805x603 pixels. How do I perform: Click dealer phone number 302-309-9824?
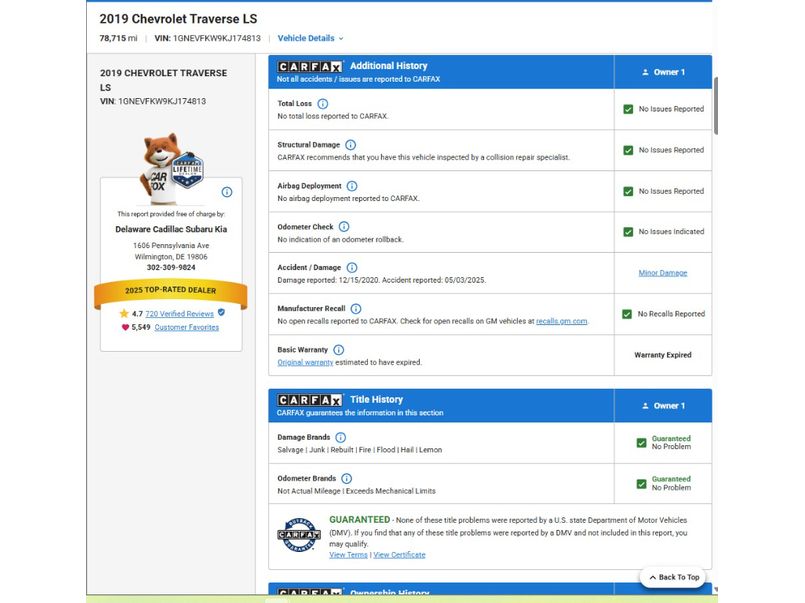coord(171,267)
